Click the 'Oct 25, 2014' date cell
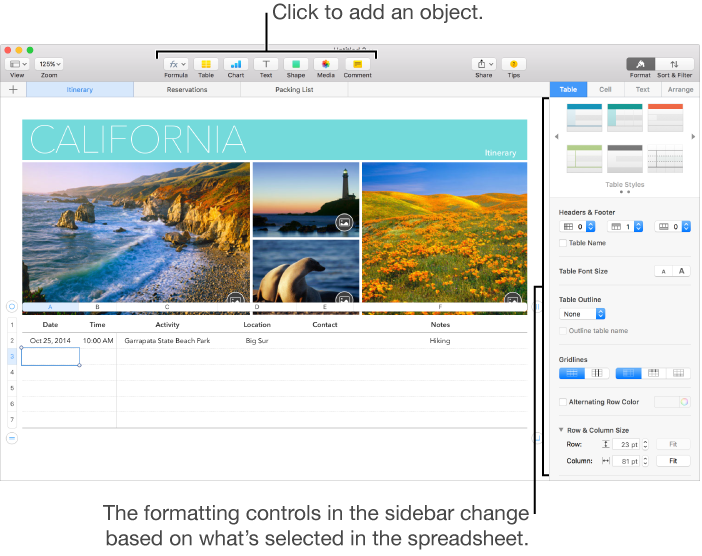The height and width of the screenshot is (556, 702). pyautogui.click(x=50, y=341)
